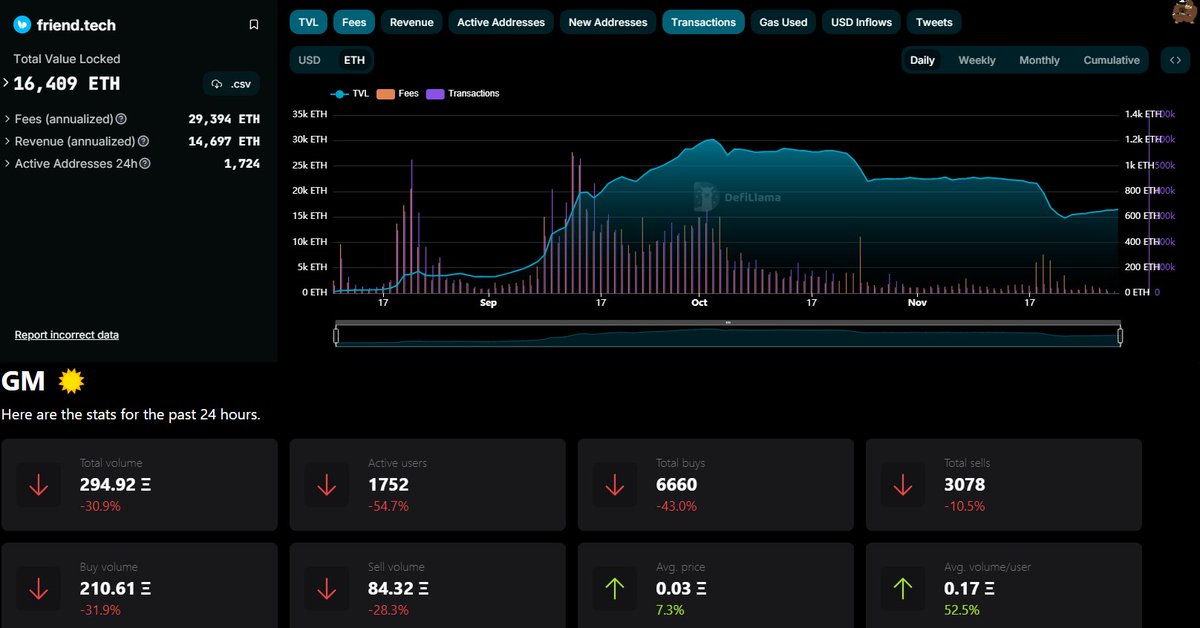Screen dimensions: 1200x628
Task: Toggle the TVL chart metric
Action: 308,22
